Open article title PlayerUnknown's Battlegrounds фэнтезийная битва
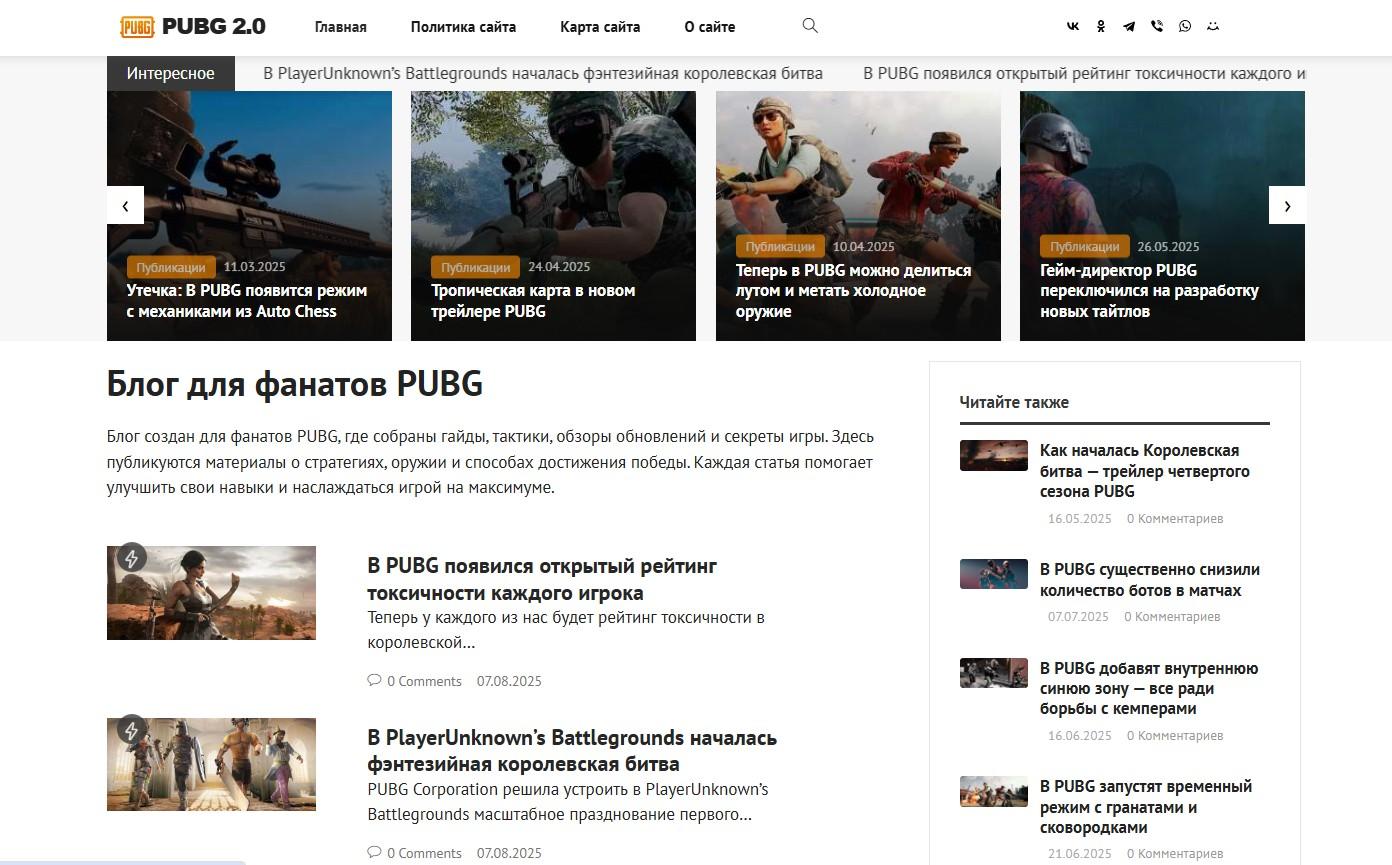Image resolution: width=1392 pixels, height=865 pixels. [x=572, y=751]
